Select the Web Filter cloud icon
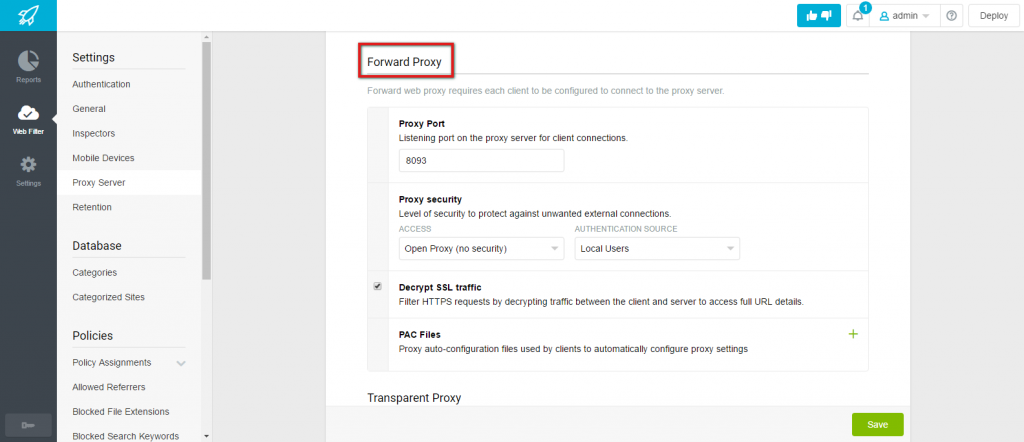Screen dimensions: 1024x442 [x=28, y=113]
